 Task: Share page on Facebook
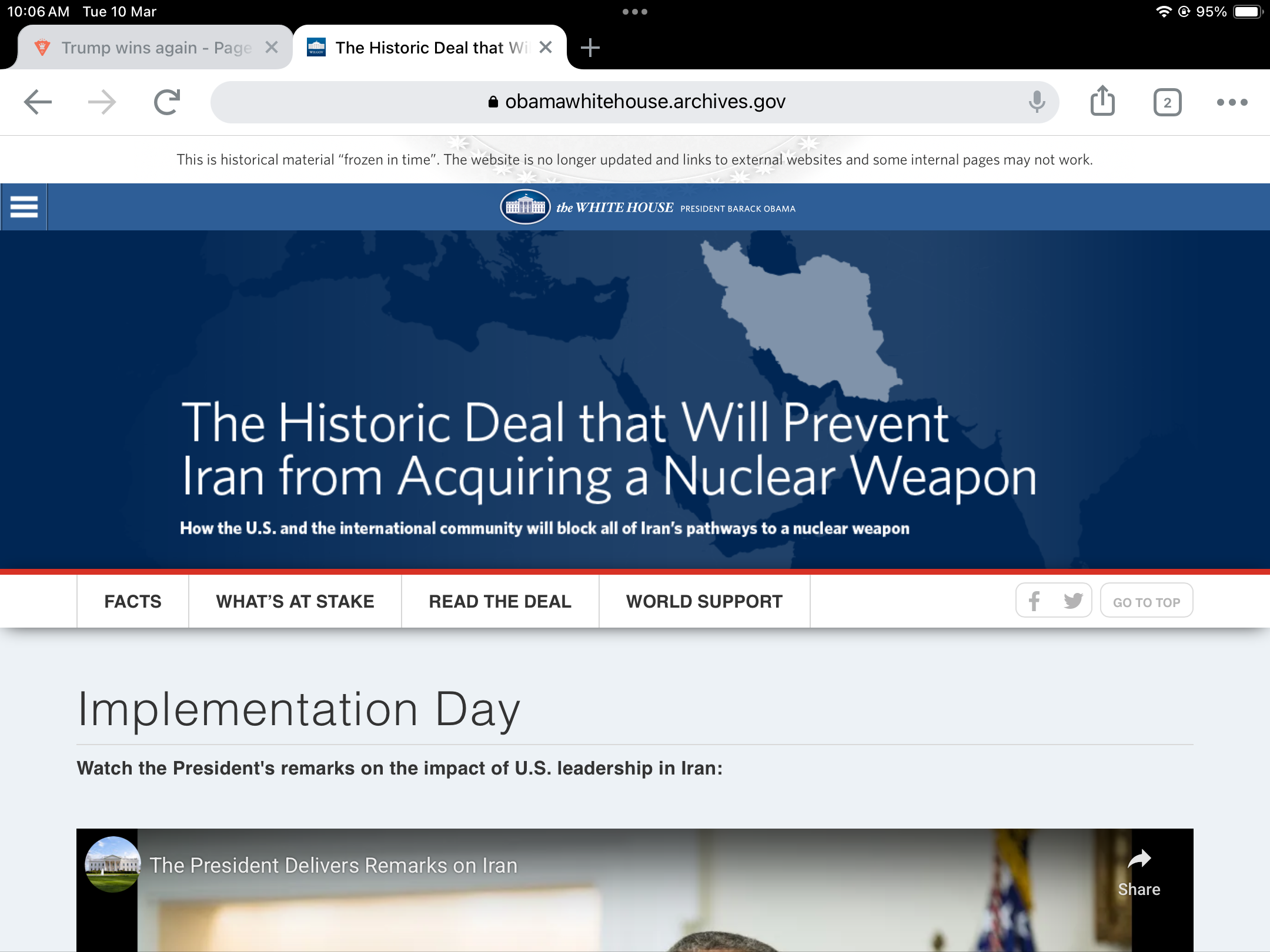1034,601
